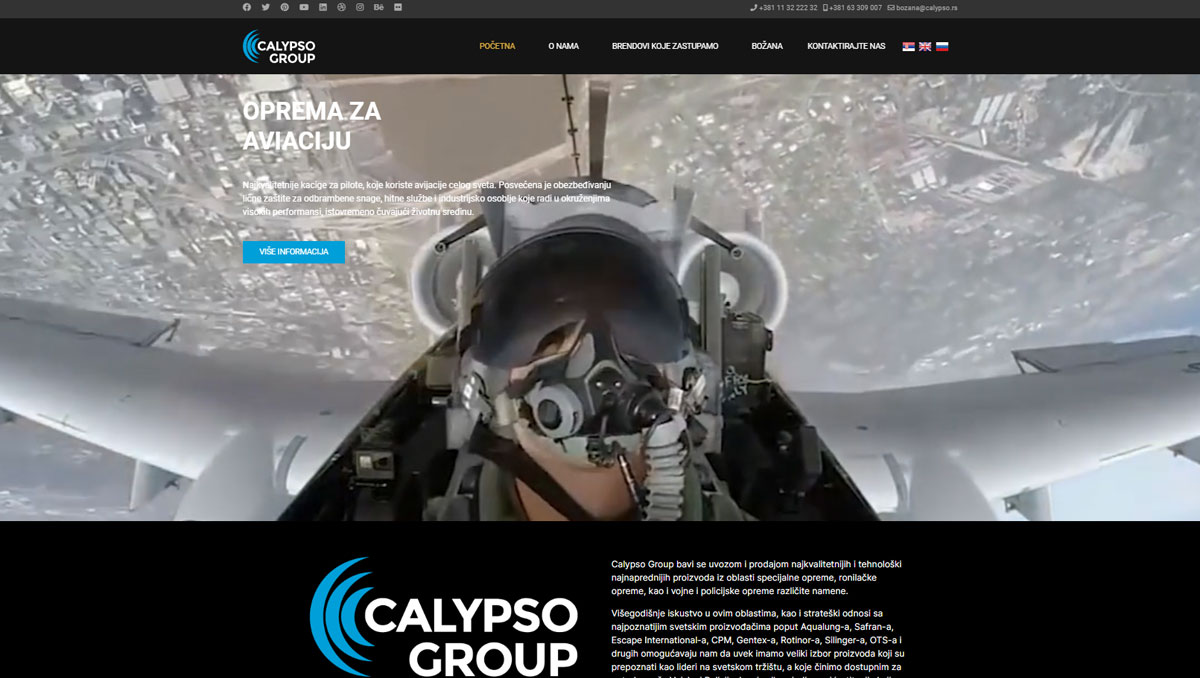1200x678 pixels.
Task: Click the bozana@calypso.rs email link
Action: coord(926,8)
